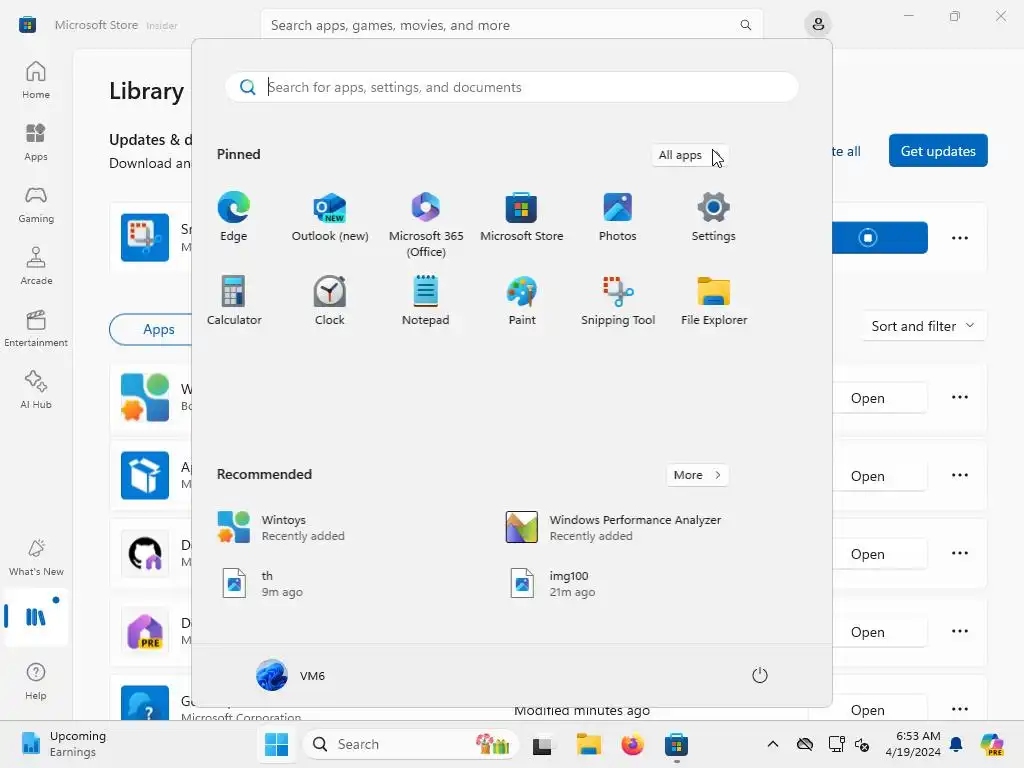Open Arcade section in Store sidebar
The width and height of the screenshot is (1024, 768).
[x=36, y=266]
